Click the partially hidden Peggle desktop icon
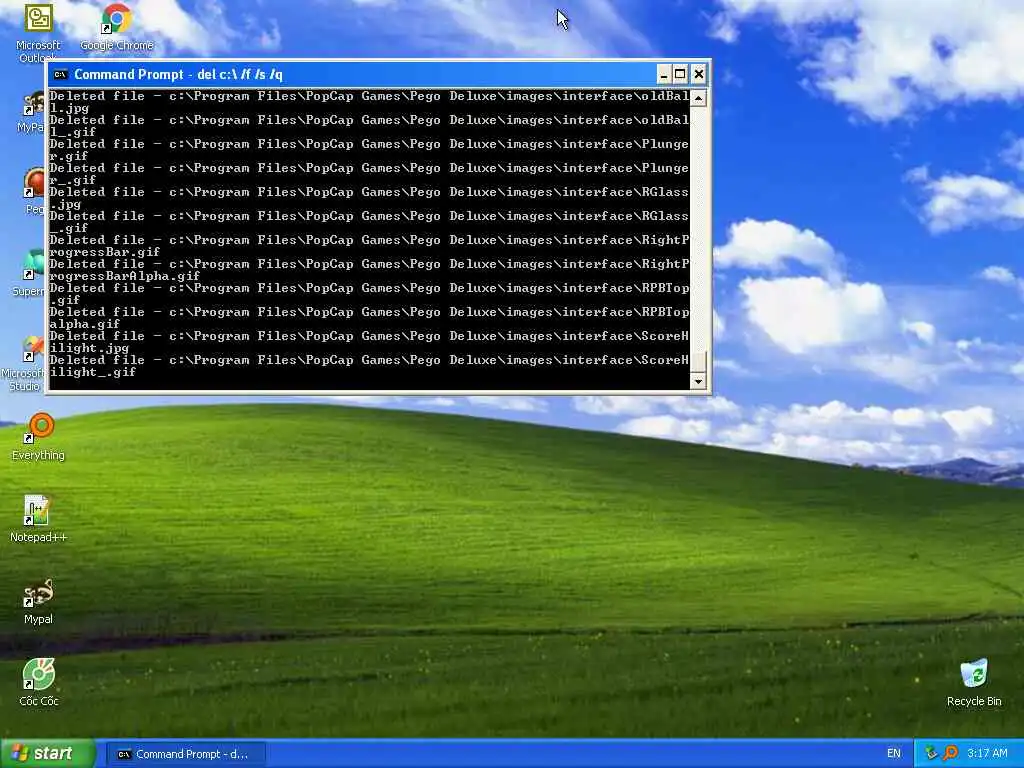The height and width of the screenshot is (768, 1024). click(34, 191)
